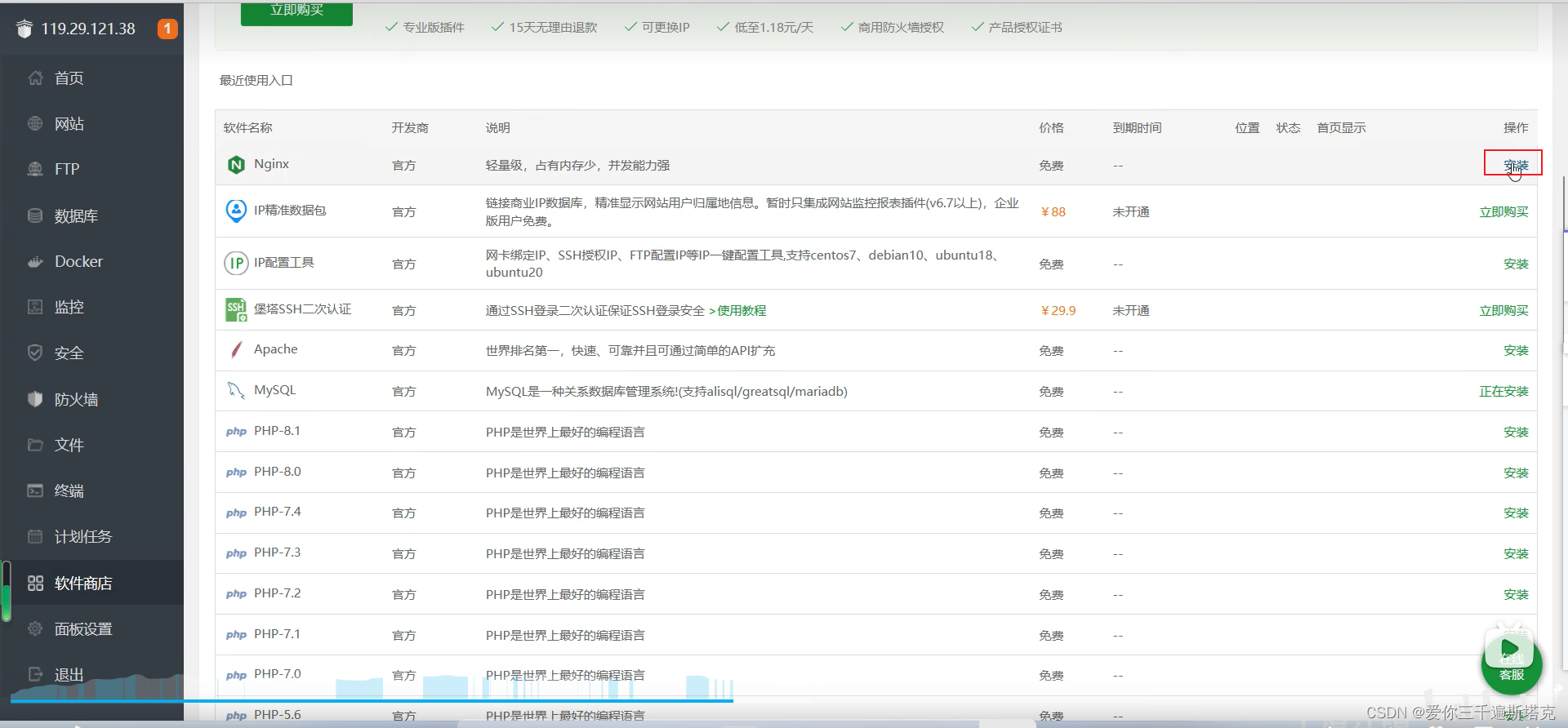Click the orange notification badge 1
This screenshot has height=728, width=1568.
(x=167, y=29)
